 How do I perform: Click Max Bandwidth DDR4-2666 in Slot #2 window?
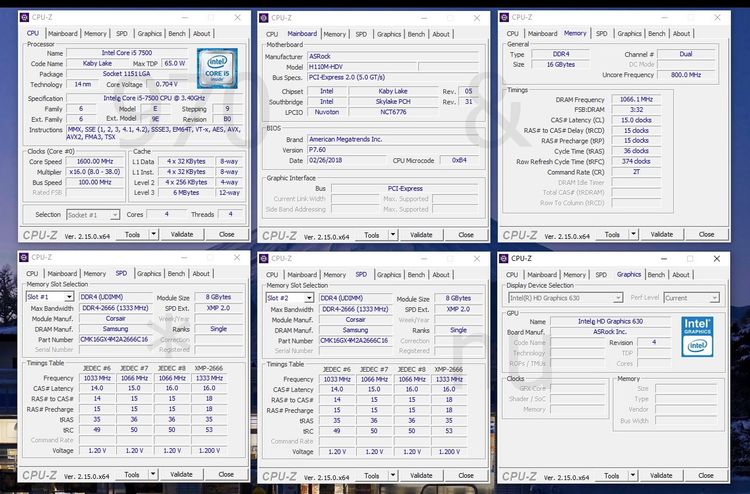(x=355, y=309)
